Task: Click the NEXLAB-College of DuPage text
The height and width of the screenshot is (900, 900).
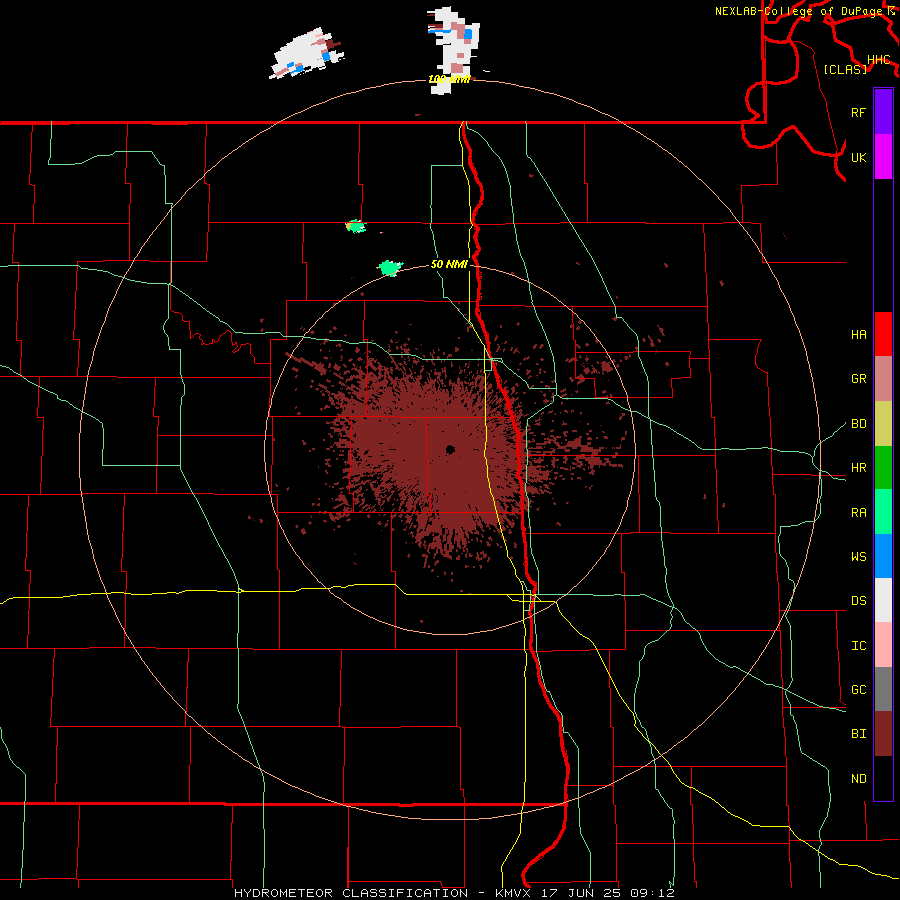Action: click(799, 11)
